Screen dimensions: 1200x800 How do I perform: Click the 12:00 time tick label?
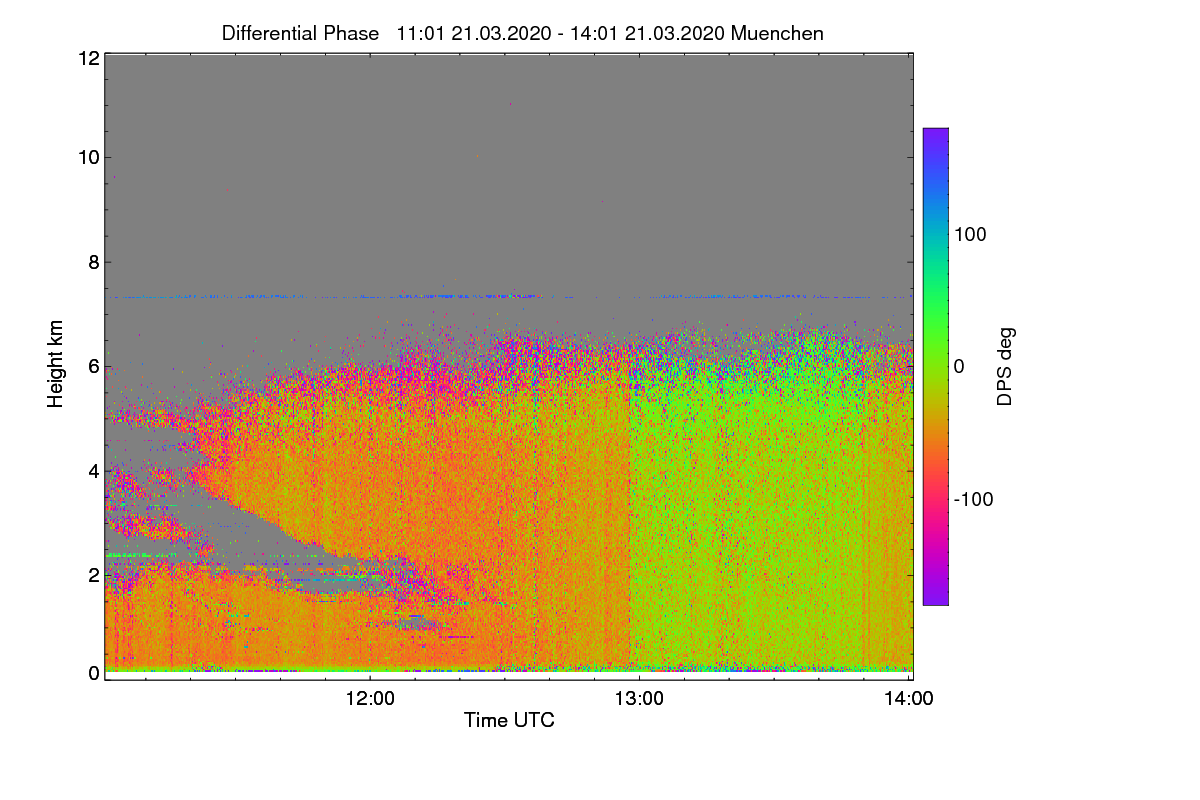pos(370,699)
